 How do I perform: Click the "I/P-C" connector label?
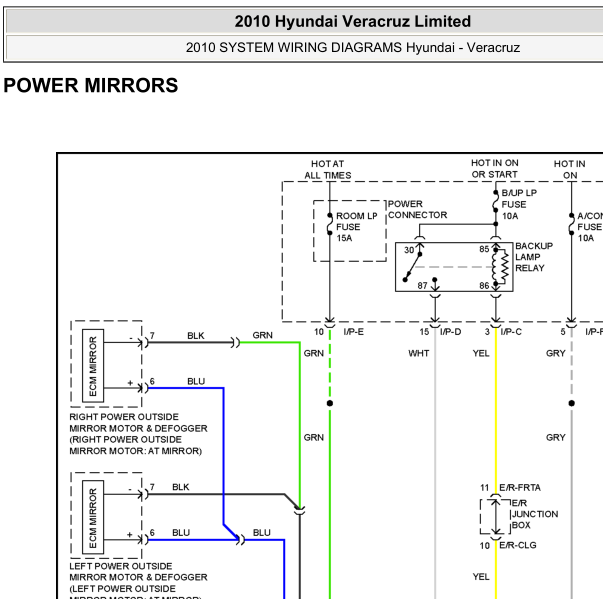[x=511, y=332]
